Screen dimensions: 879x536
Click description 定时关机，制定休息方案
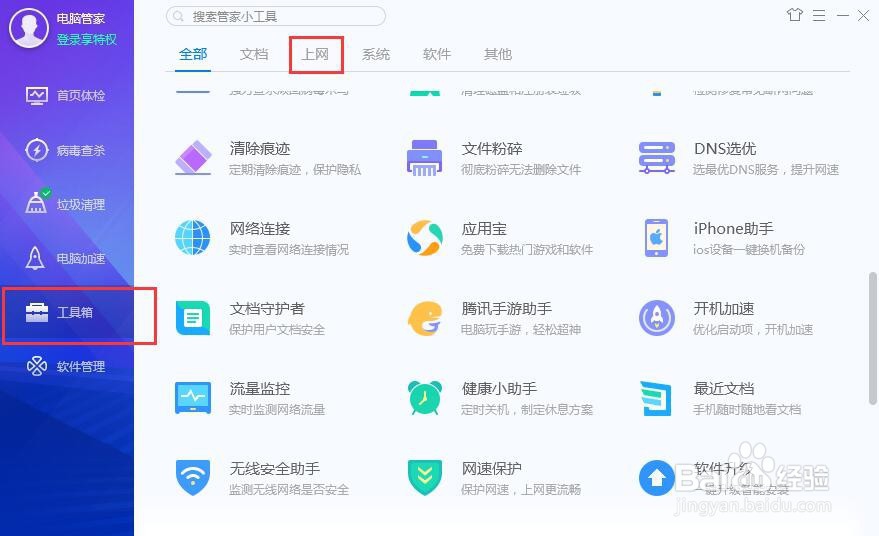pyautogui.click(x=527, y=410)
